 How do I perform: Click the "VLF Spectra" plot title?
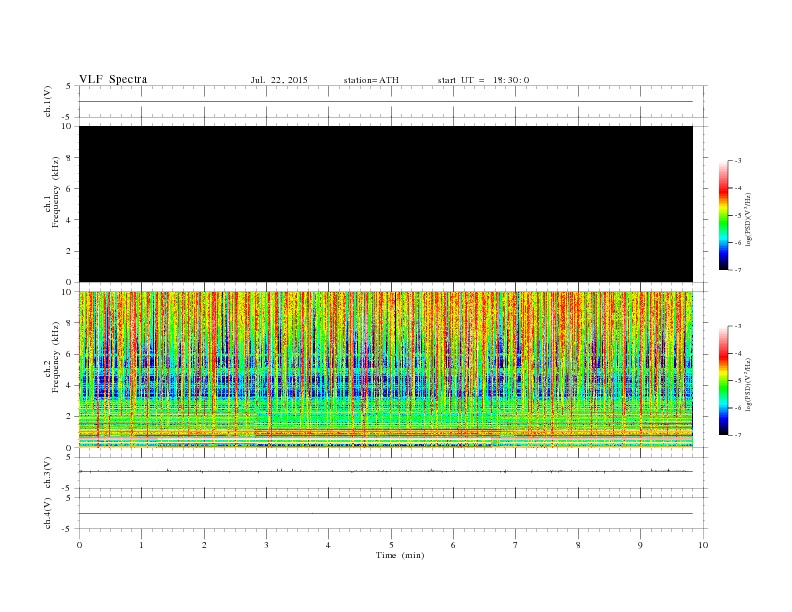[x=113, y=79]
